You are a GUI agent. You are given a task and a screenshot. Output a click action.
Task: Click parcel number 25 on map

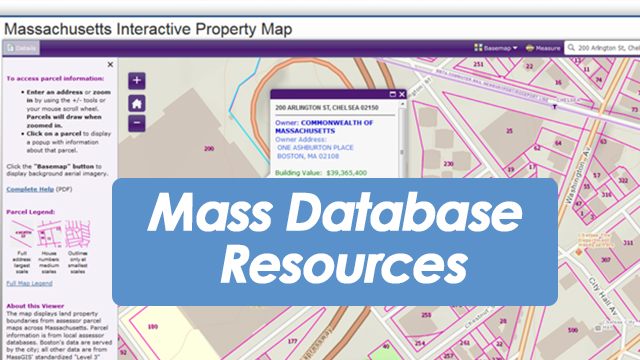click(x=509, y=131)
